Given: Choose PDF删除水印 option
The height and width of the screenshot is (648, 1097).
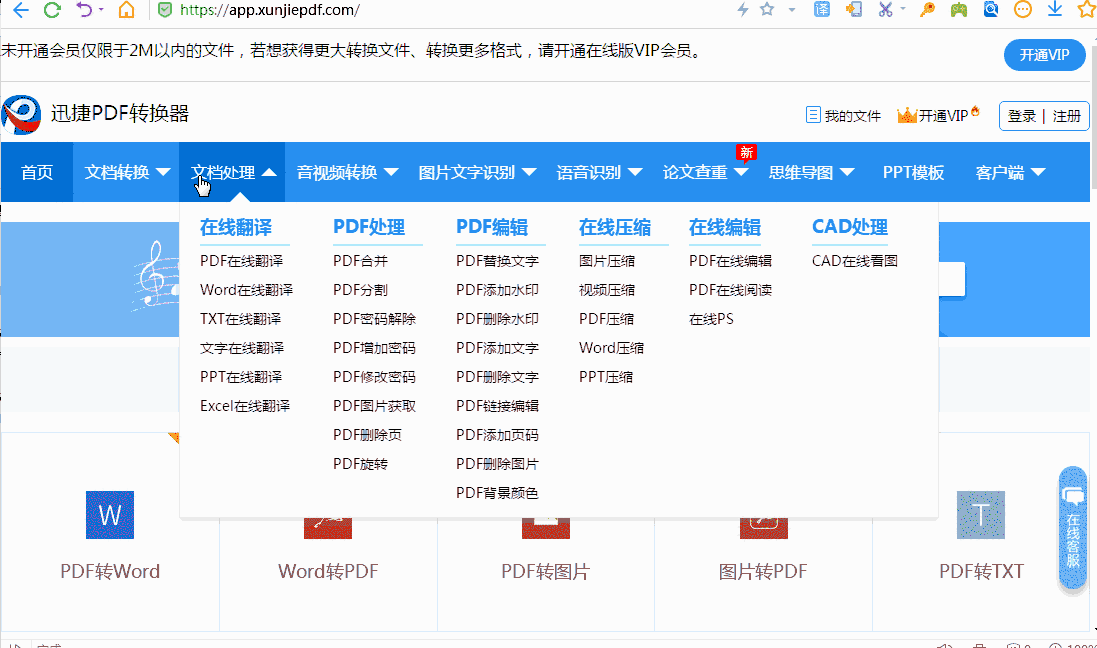Looking at the screenshot, I should pyautogui.click(x=497, y=319).
